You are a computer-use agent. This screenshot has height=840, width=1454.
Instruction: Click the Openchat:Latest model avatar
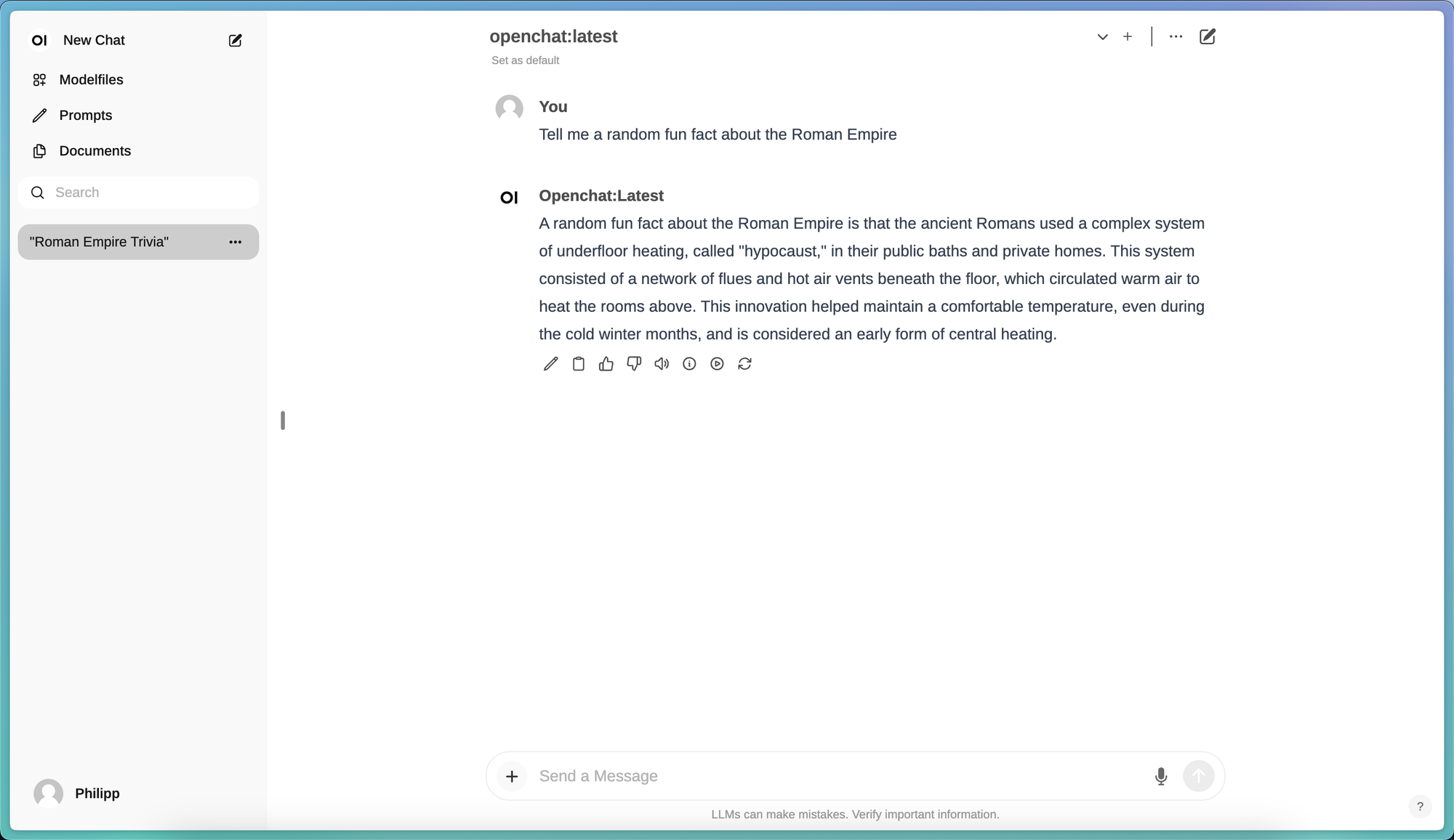pos(510,198)
